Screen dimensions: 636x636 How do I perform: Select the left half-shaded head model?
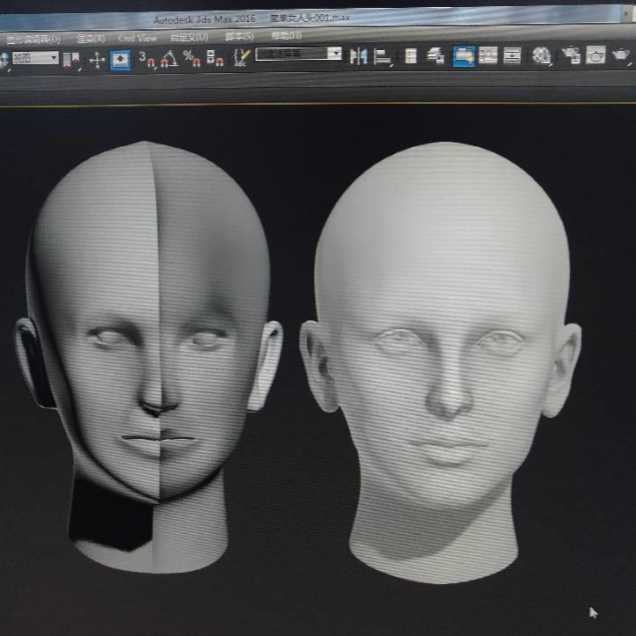pos(149,357)
